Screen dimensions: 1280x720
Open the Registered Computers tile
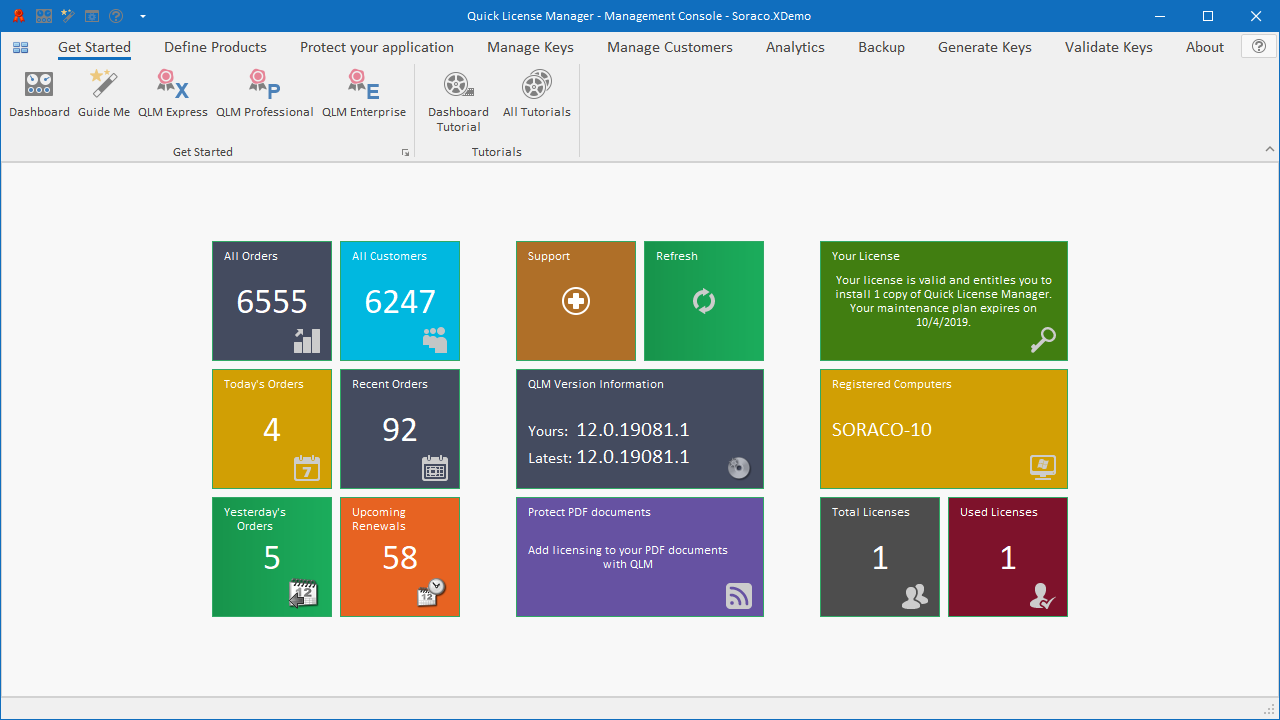pyautogui.click(x=944, y=429)
